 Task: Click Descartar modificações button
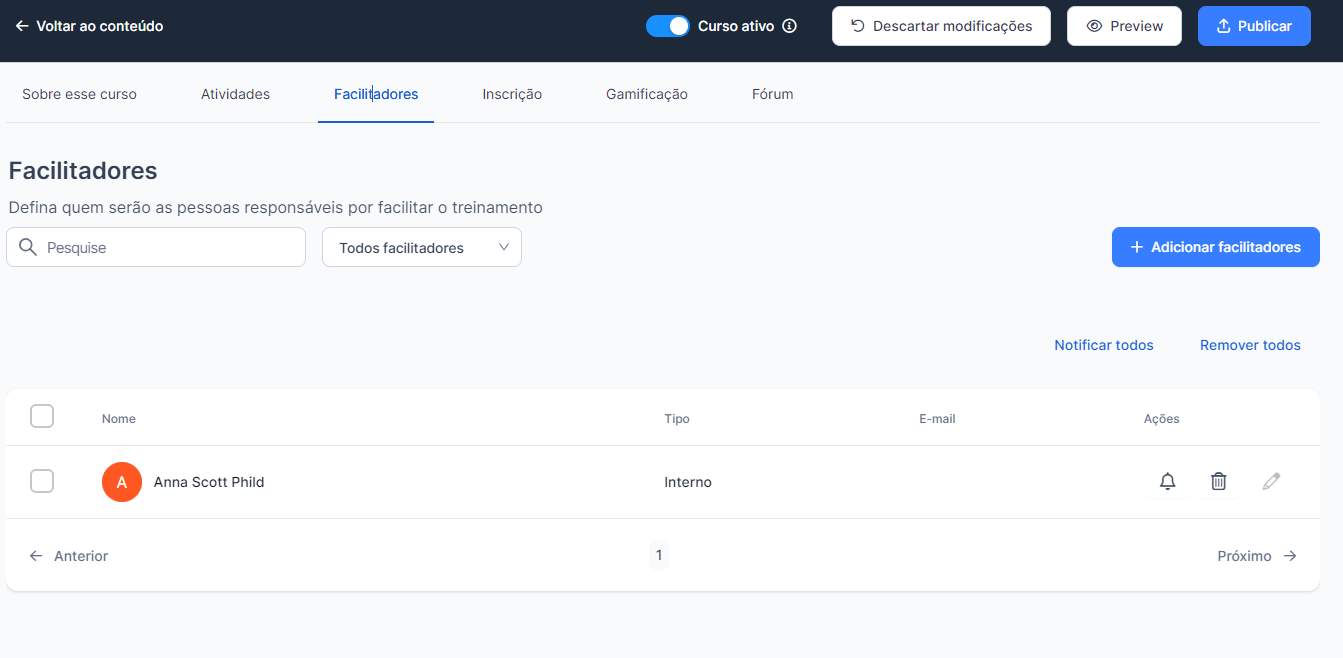pyautogui.click(x=940, y=26)
